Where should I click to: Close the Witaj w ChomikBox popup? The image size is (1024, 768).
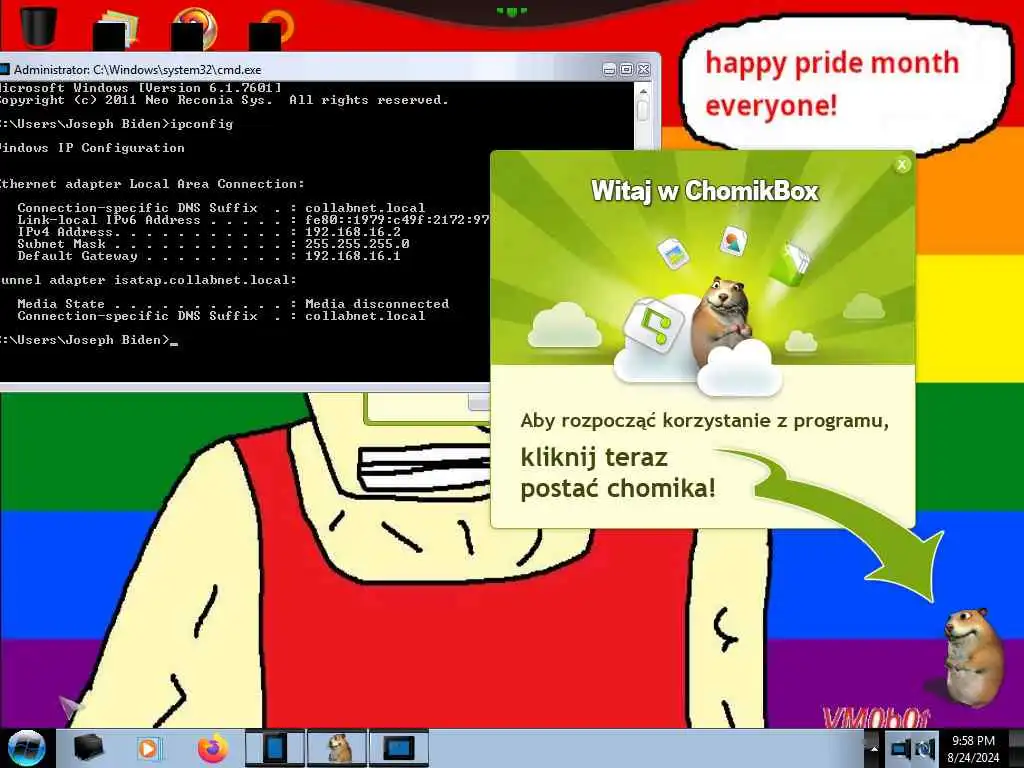[902, 165]
